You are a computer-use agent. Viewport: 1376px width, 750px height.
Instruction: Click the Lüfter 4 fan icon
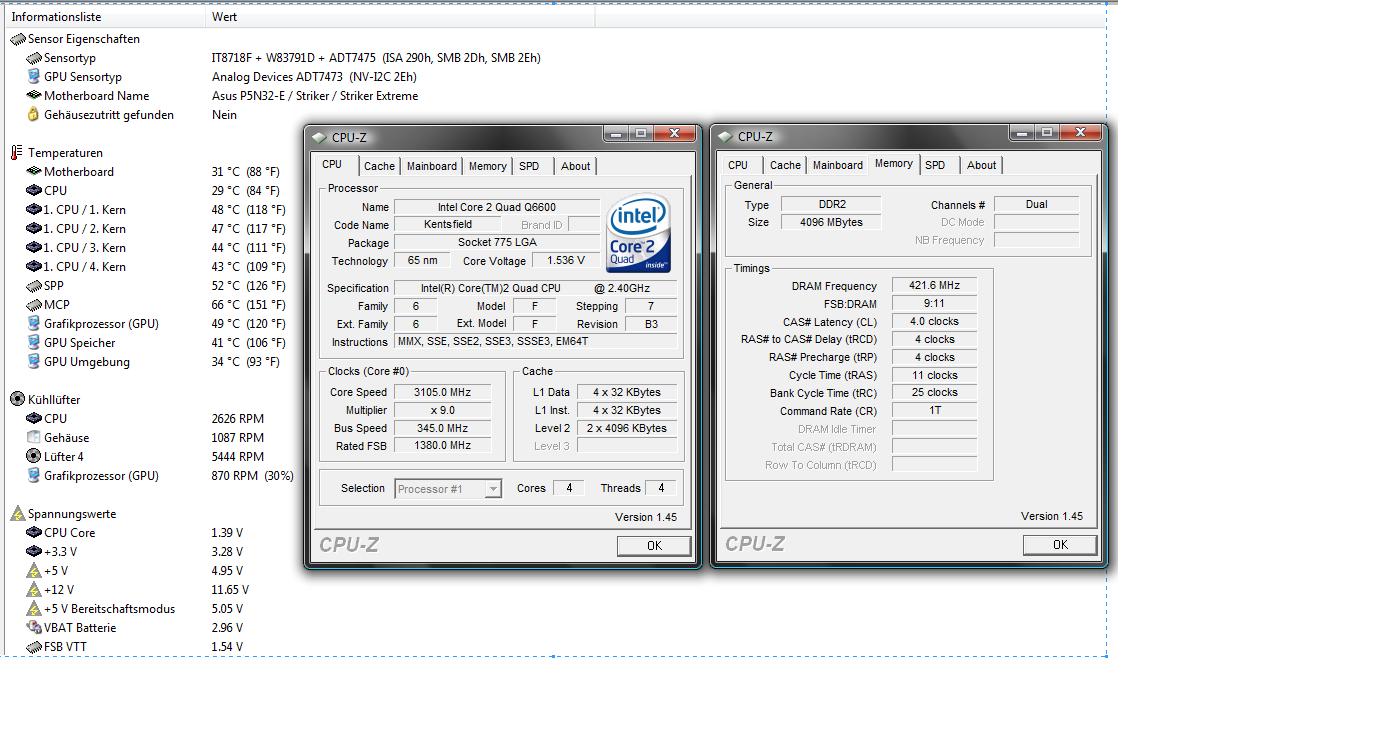tap(34, 457)
